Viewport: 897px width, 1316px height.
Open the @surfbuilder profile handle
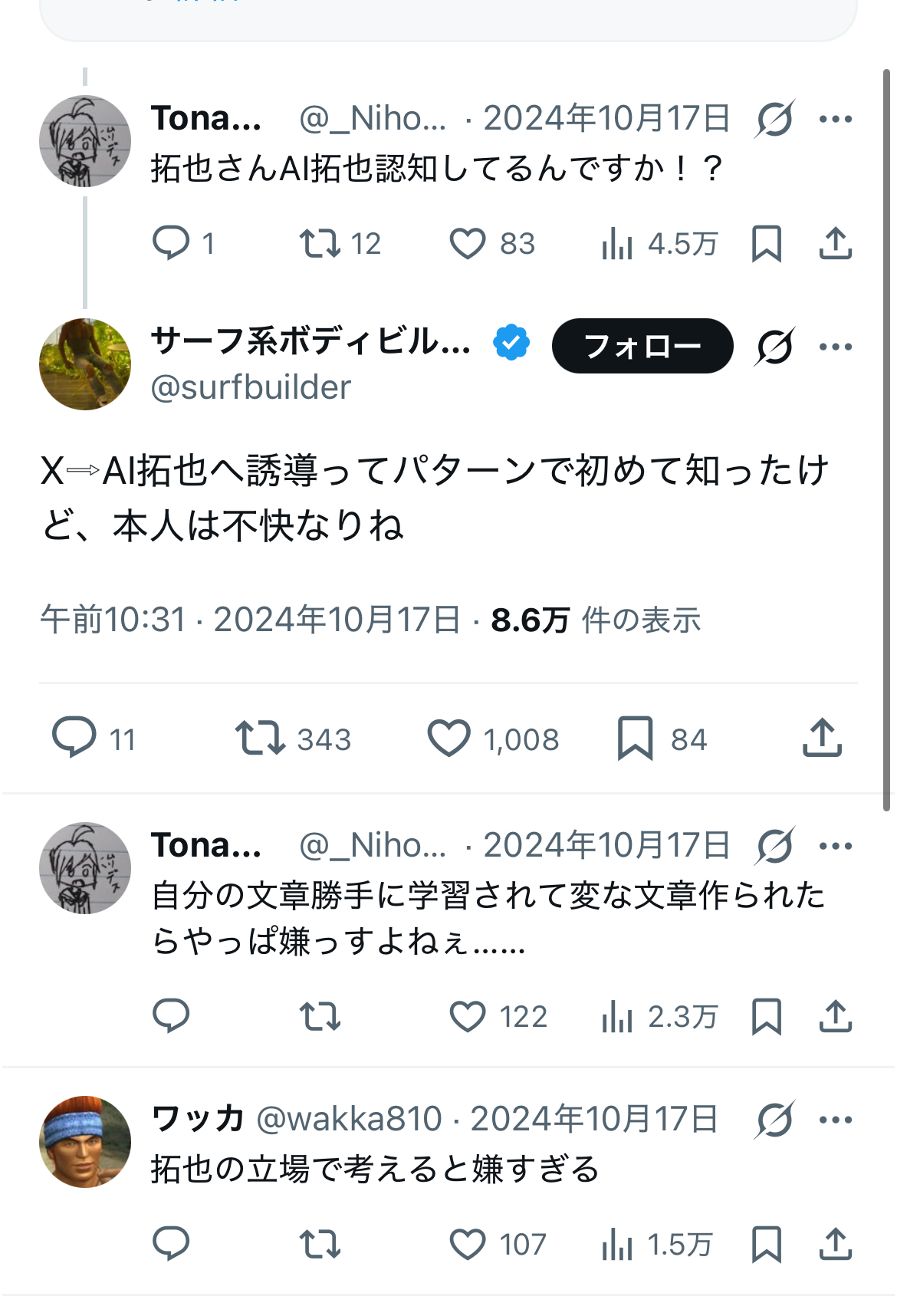(x=251, y=388)
